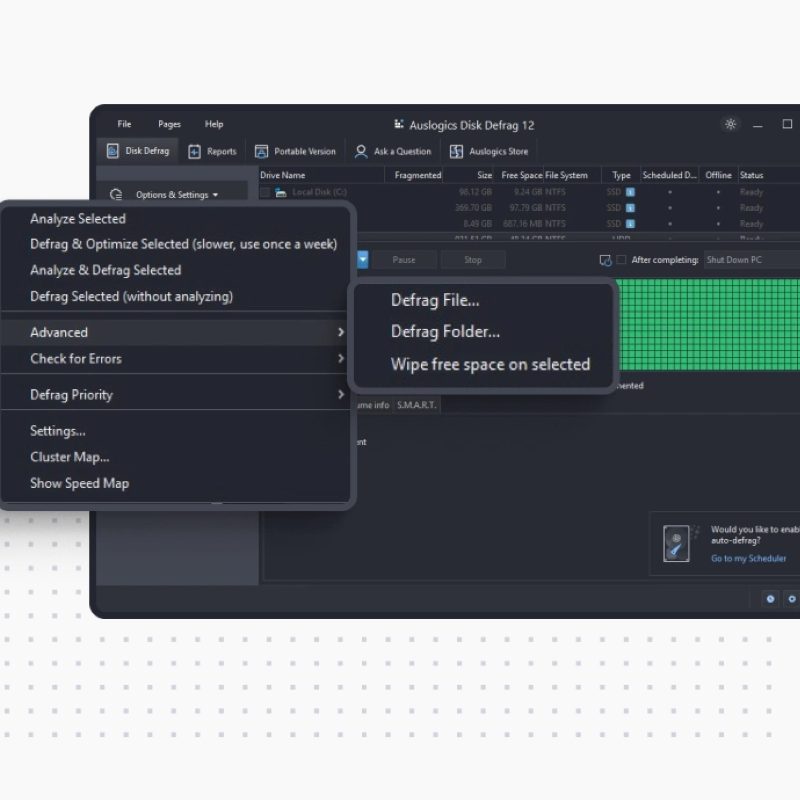Screen dimensions: 800x800
Task: Select the Local Disk (C:) row name
Action: [319, 192]
